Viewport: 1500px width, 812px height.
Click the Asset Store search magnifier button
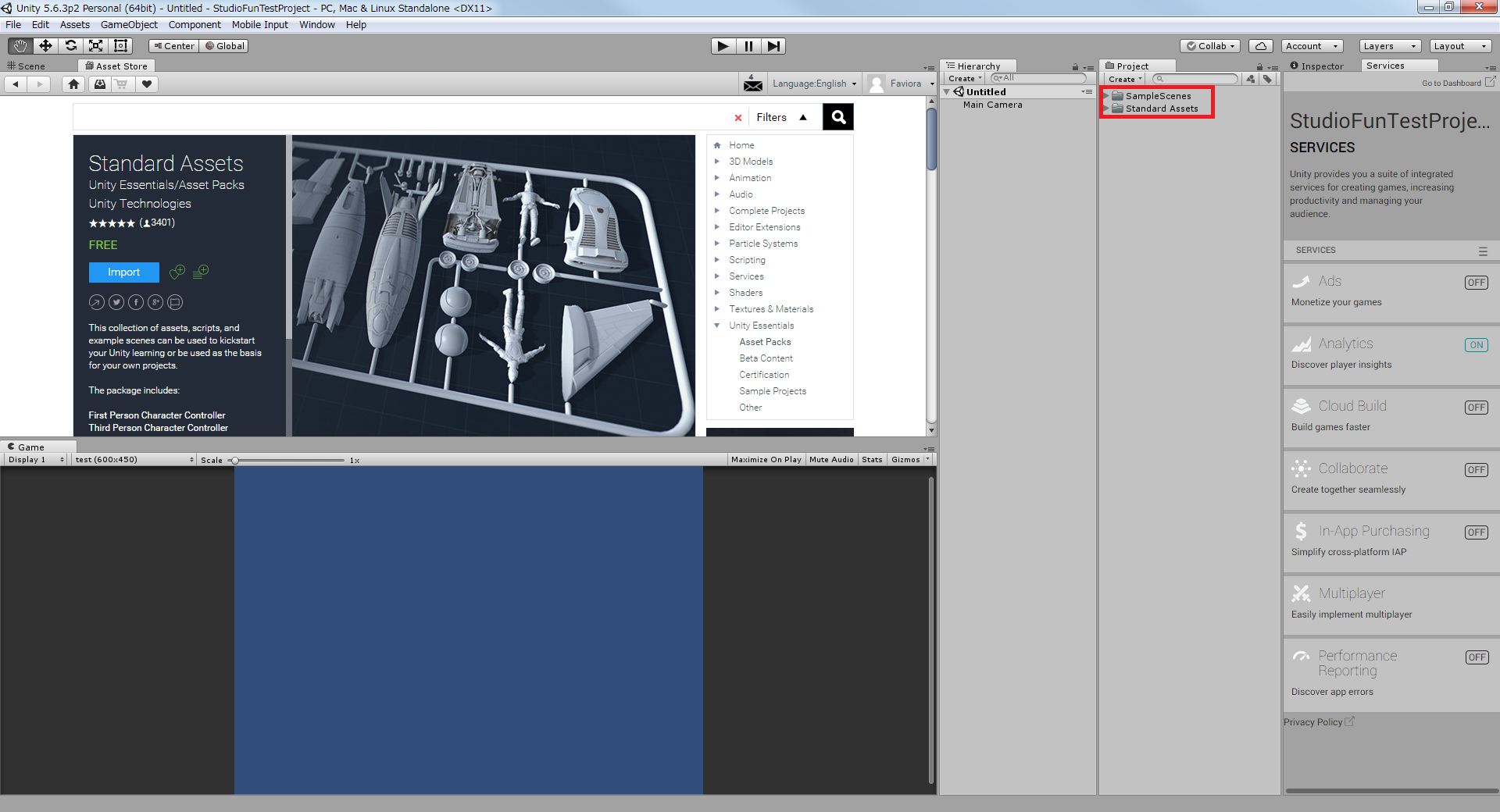click(838, 117)
